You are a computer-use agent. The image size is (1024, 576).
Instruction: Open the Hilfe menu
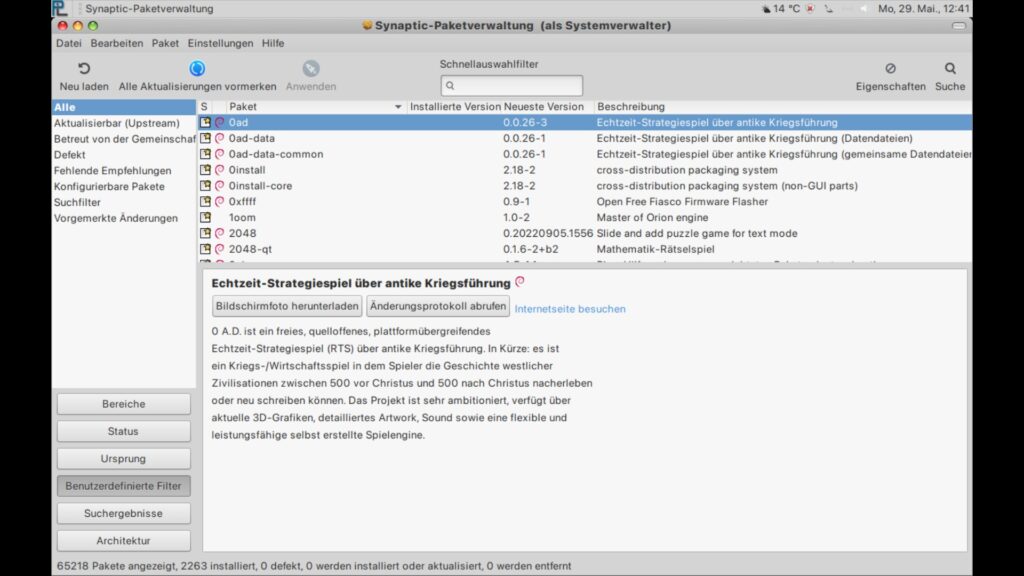click(x=273, y=43)
